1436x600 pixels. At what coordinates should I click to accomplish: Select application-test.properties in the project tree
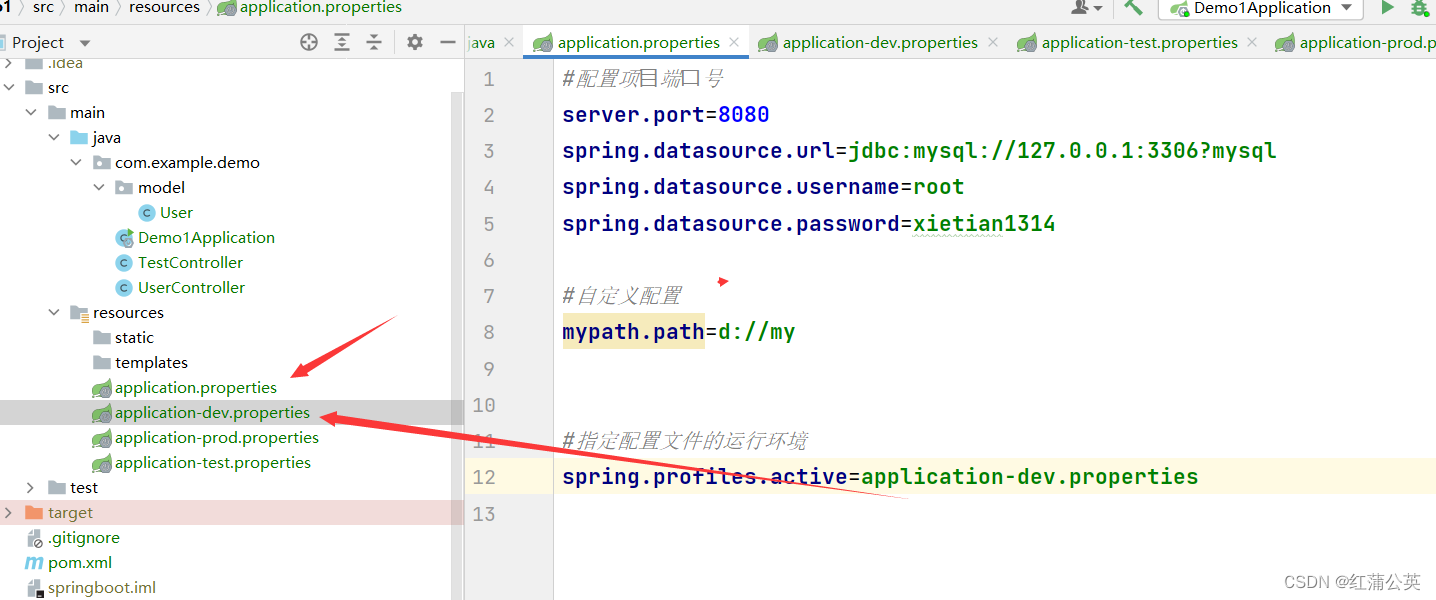pos(213,462)
